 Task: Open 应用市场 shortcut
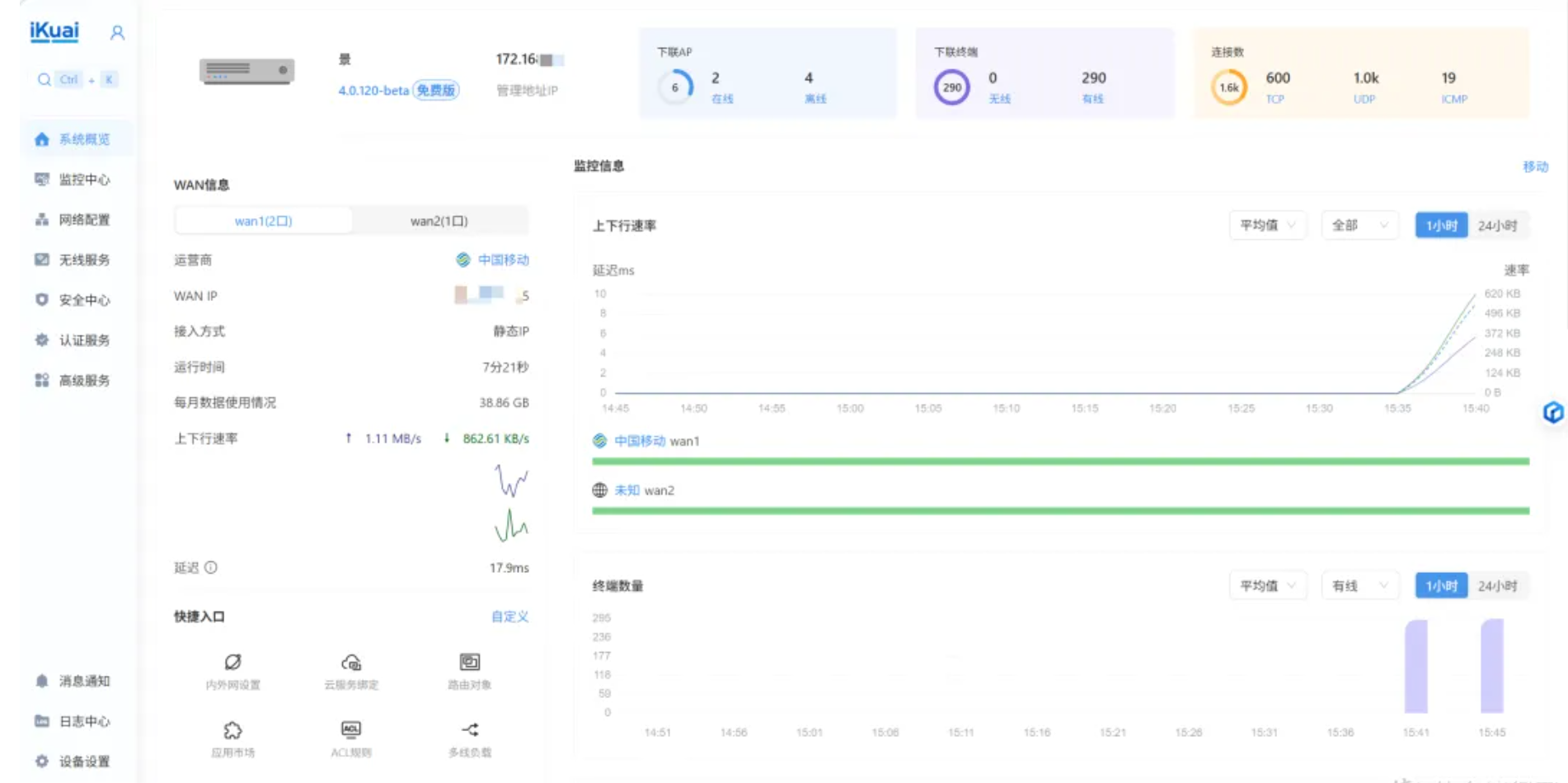232,739
